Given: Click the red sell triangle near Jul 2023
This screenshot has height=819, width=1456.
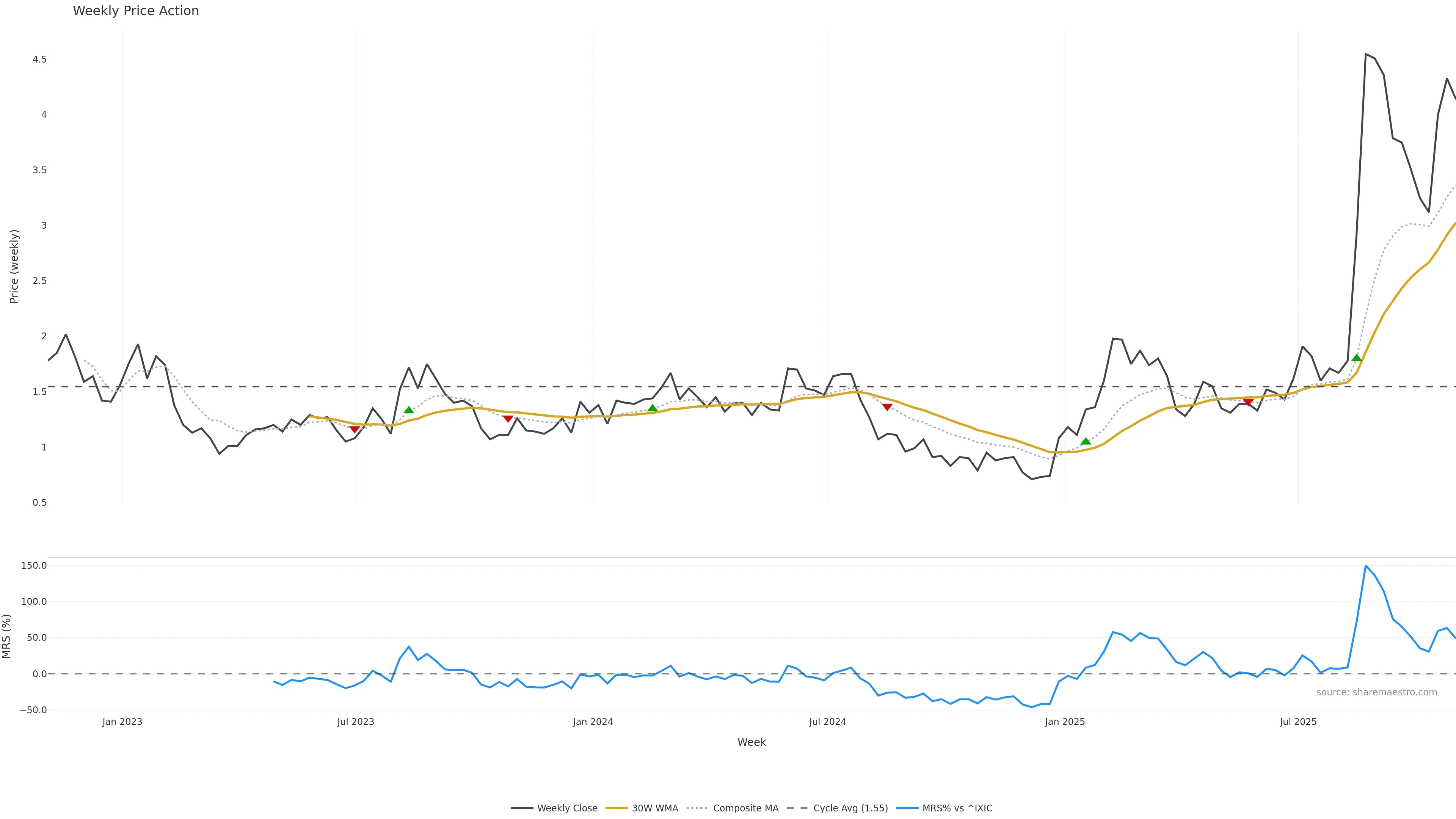Looking at the screenshot, I should tap(355, 430).
